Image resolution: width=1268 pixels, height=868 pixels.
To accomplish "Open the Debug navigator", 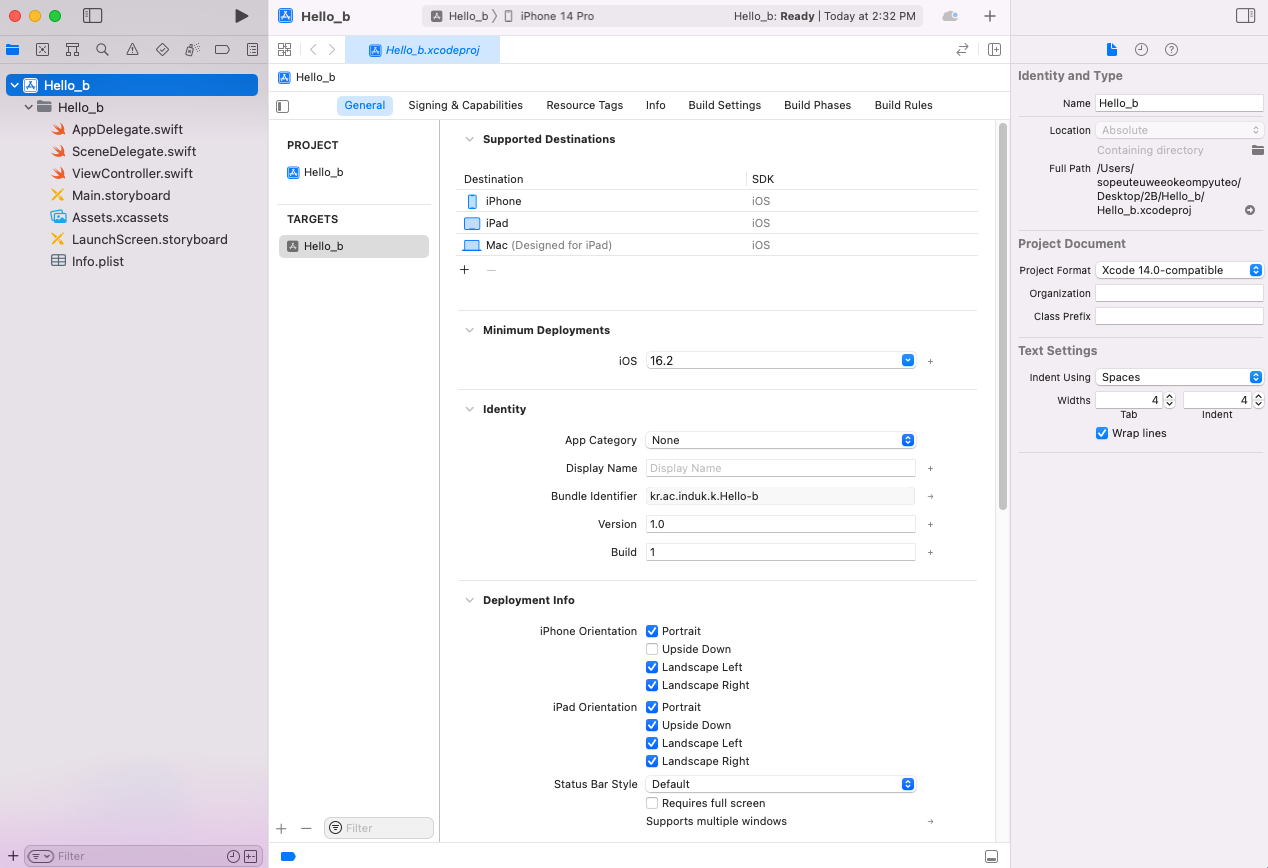I will pyautogui.click(x=192, y=49).
